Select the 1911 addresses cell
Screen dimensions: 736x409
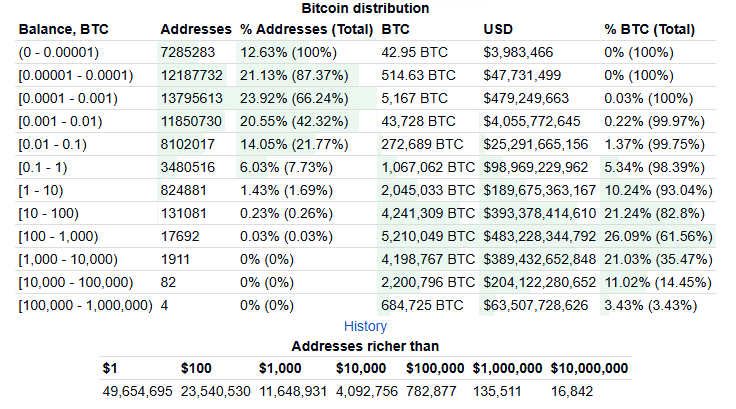pos(177,259)
